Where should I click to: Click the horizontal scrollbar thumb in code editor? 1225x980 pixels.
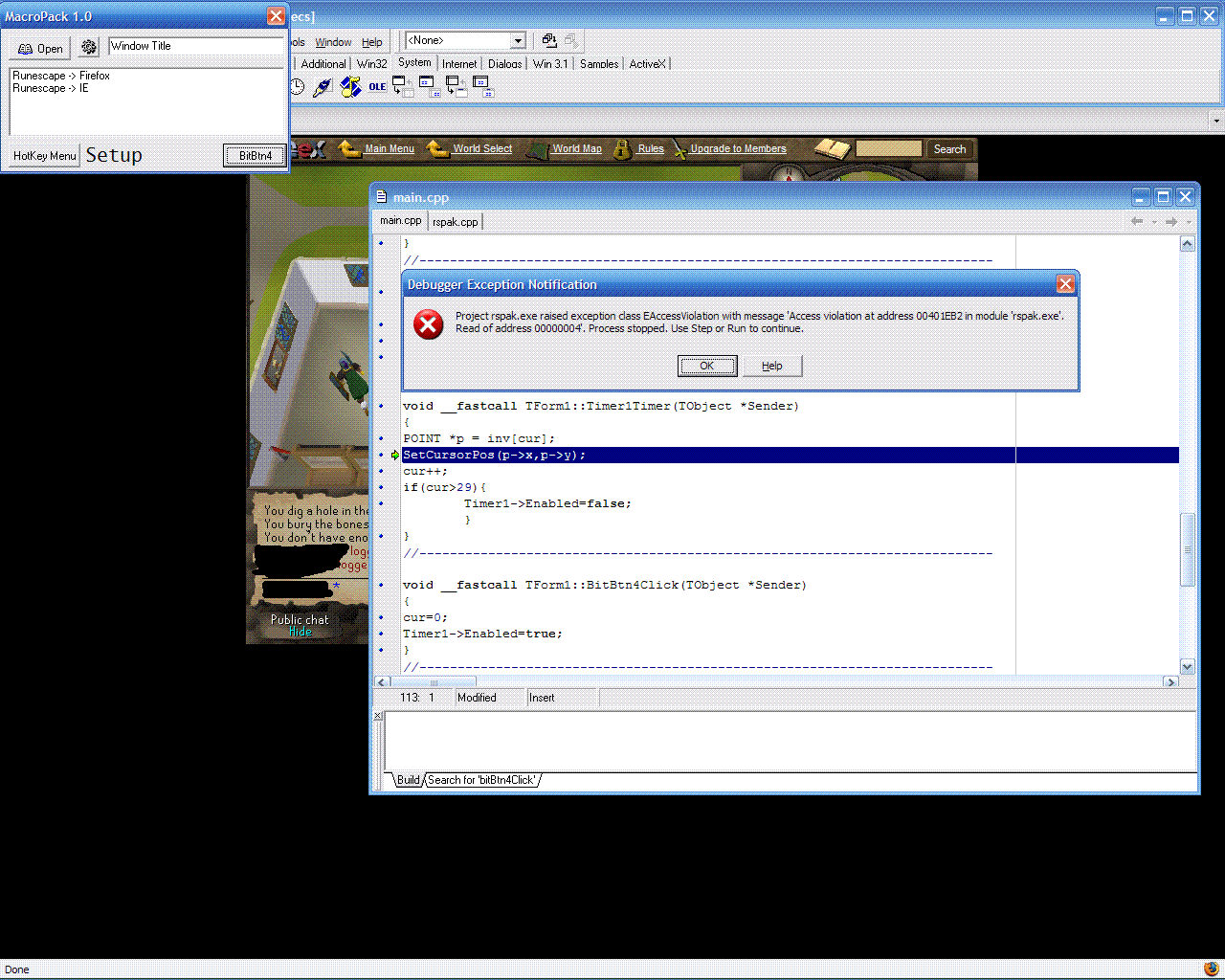(434, 682)
